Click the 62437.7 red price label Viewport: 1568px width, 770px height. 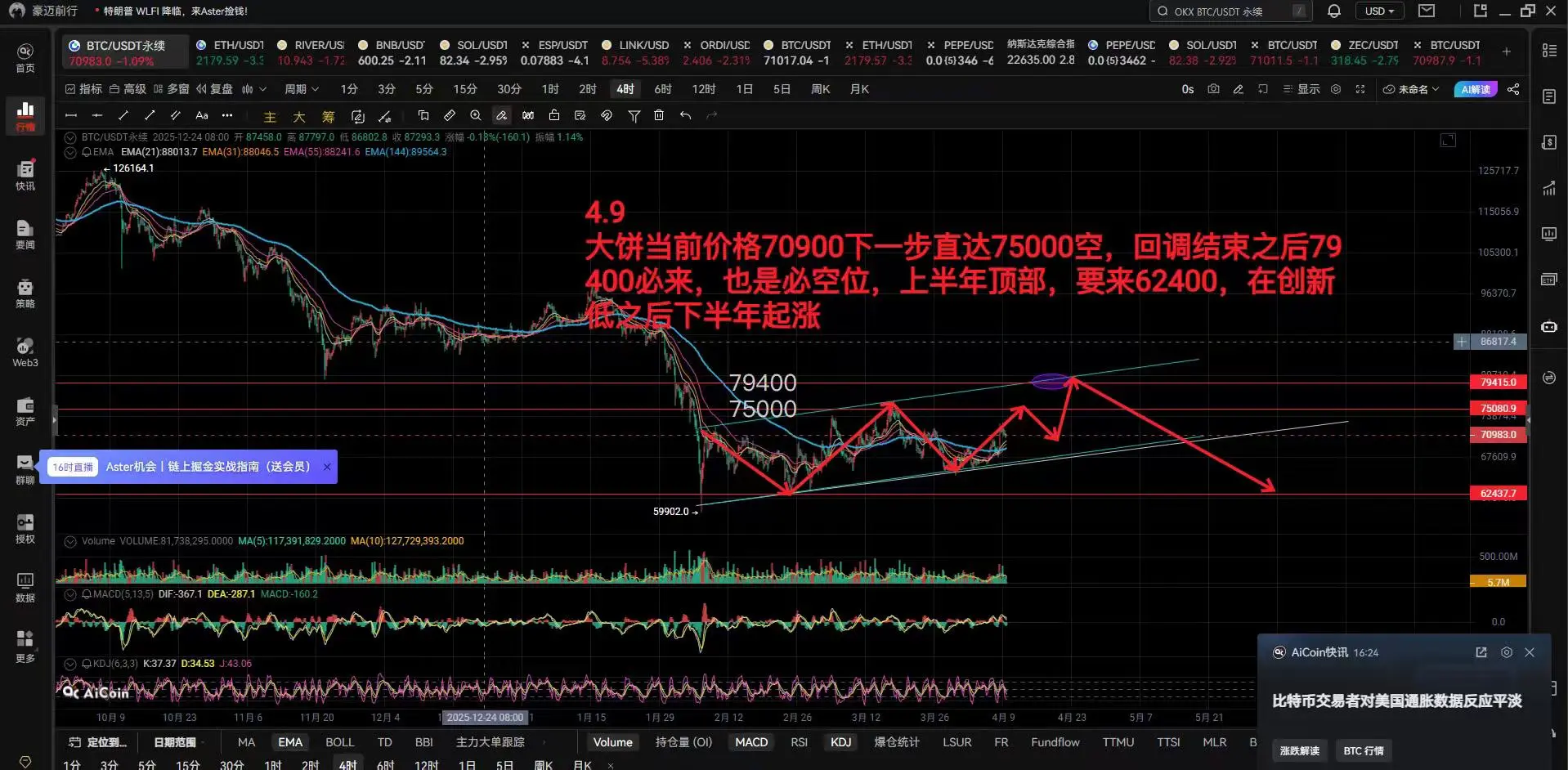click(1498, 494)
